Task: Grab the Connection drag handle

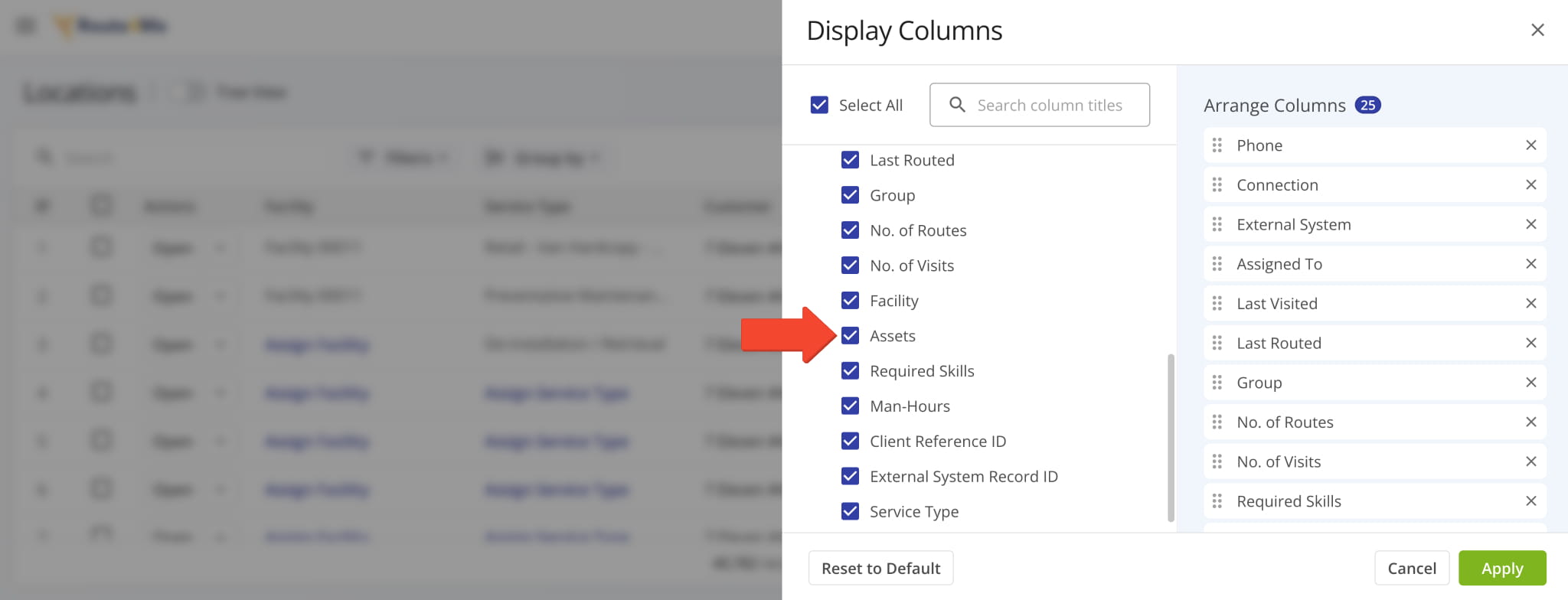Action: click(1217, 184)
